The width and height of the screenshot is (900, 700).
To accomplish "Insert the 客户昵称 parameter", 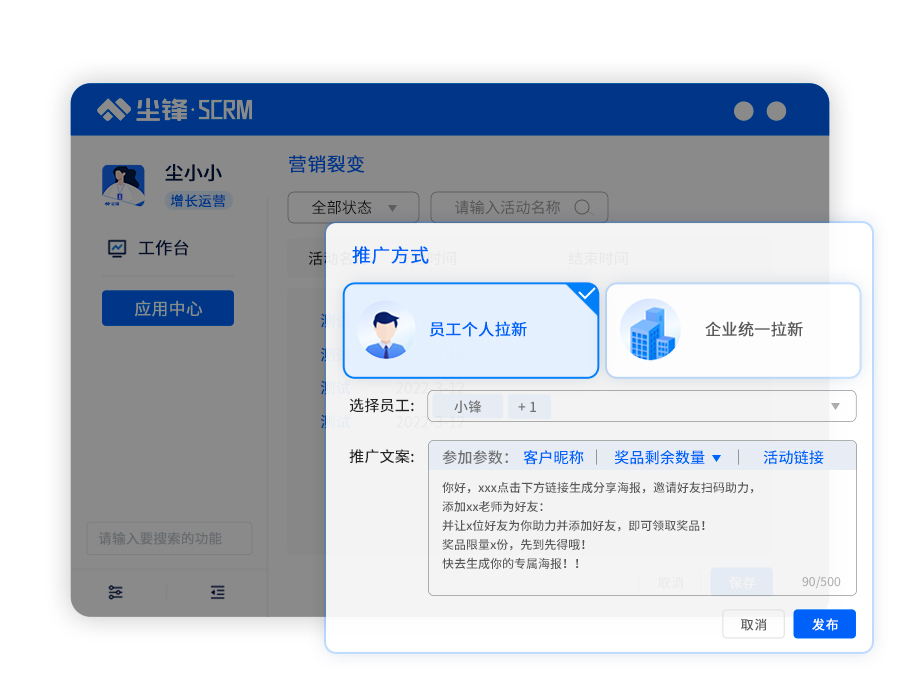I will tap(553, 457).
